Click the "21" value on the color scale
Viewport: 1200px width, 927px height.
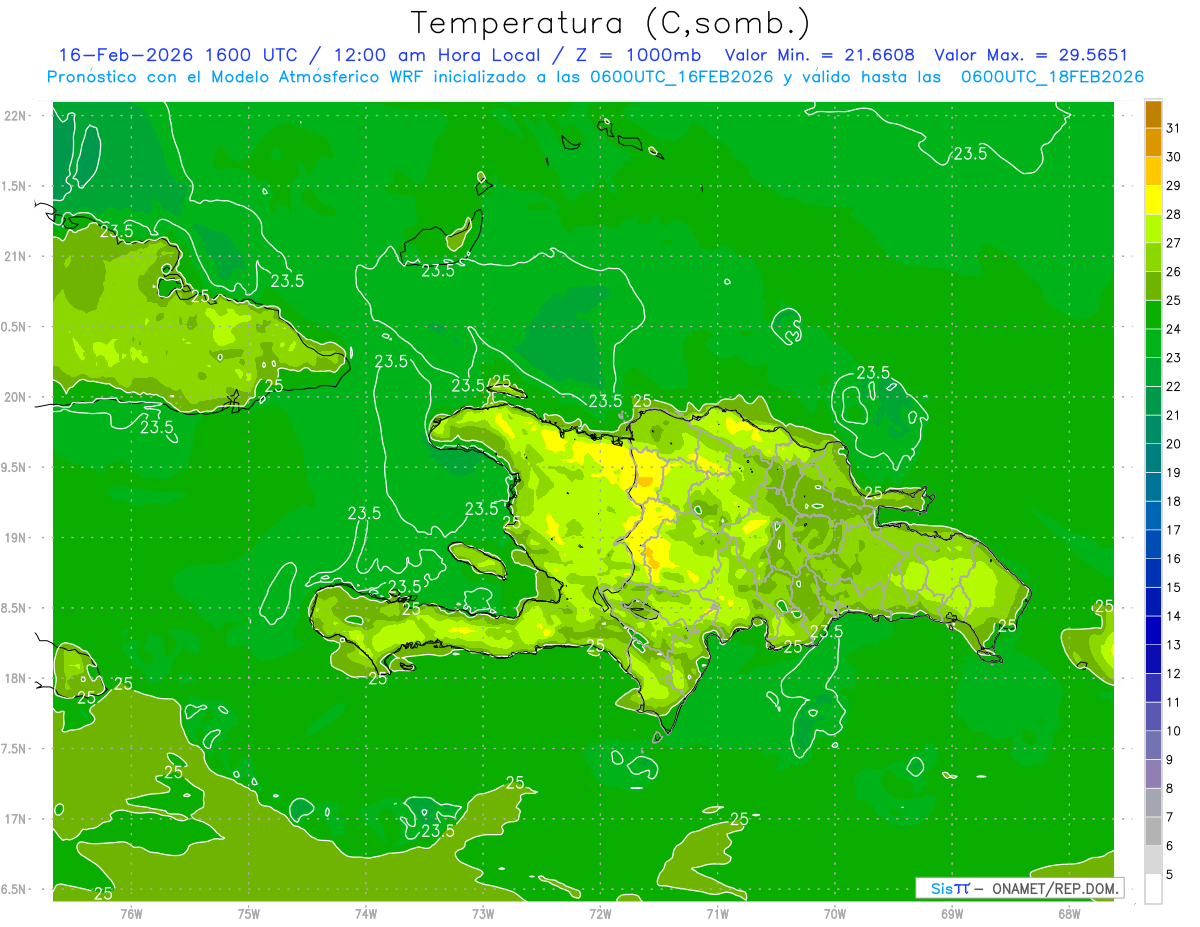pyautogui.click(x=1174, y=415)
